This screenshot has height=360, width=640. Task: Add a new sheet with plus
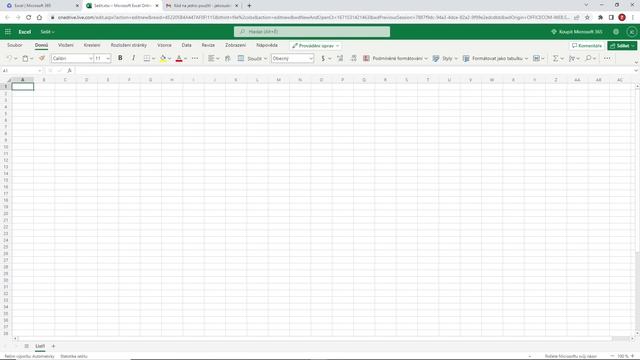pyautogui.click(x=53, y=346)
